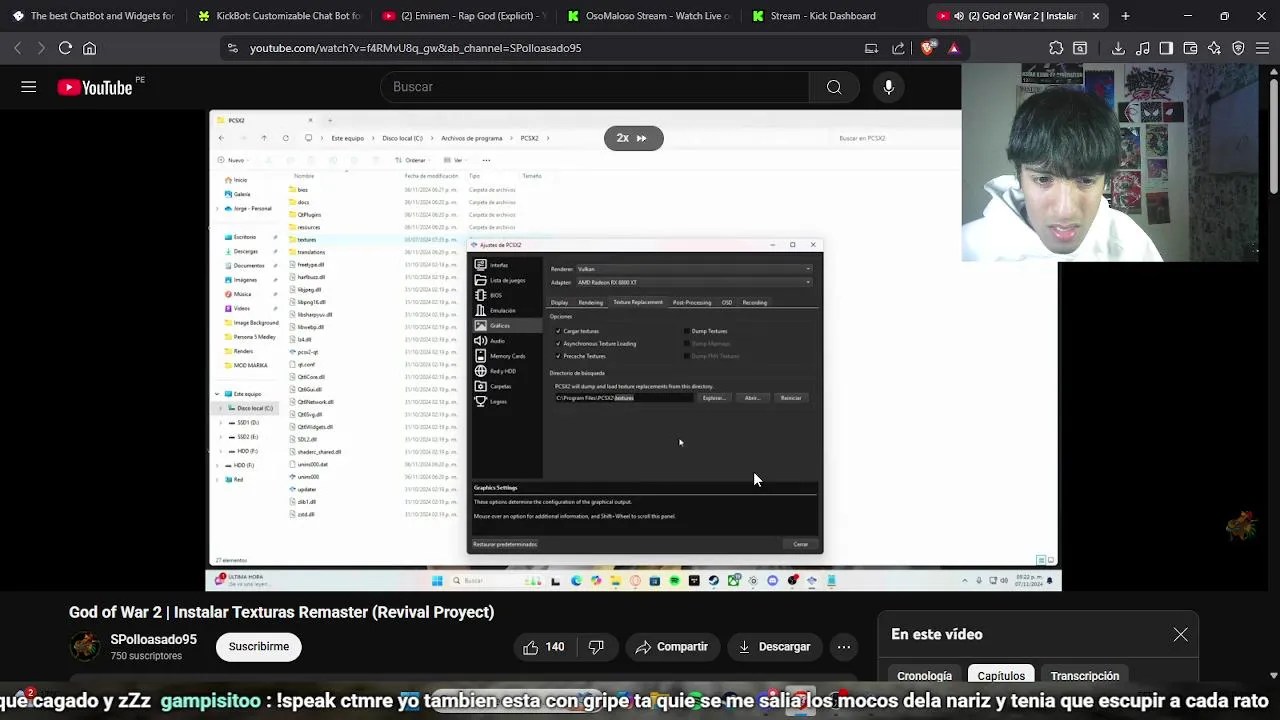Open Brave Rewards triangle icon
This screenshot has height=720, width=1280.
pos(953,48)
